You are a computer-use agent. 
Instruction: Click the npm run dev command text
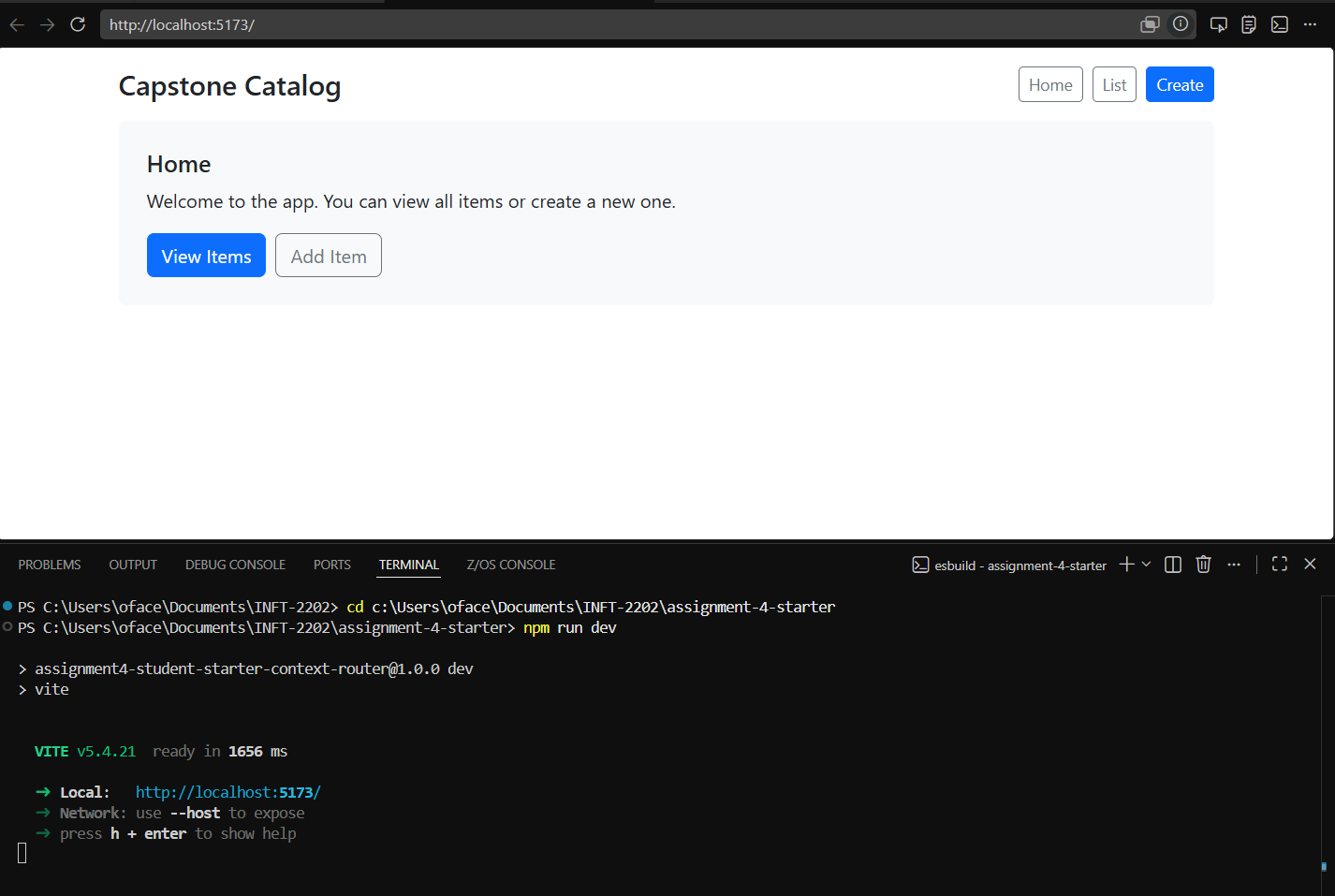pyautogui.click(x=570, y=627)
